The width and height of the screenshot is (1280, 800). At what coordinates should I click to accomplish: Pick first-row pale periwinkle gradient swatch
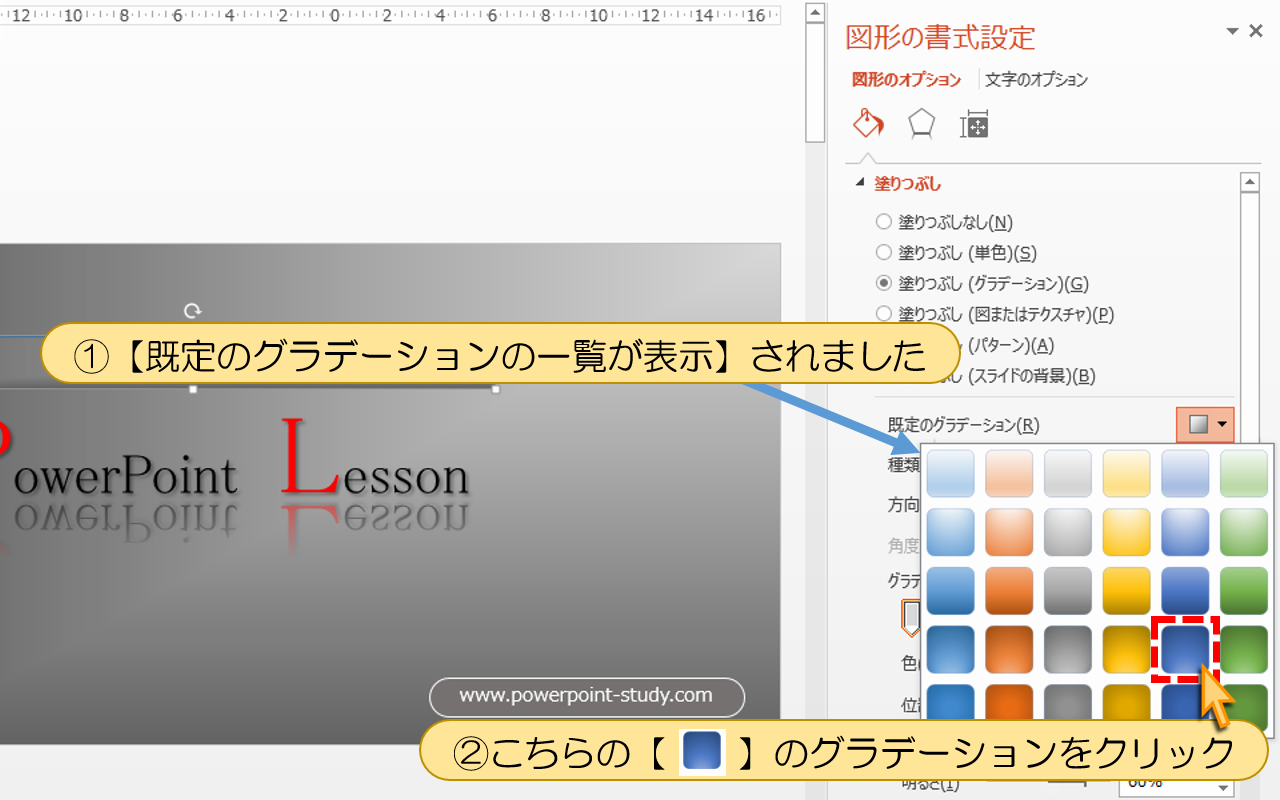pos(1185,473)
